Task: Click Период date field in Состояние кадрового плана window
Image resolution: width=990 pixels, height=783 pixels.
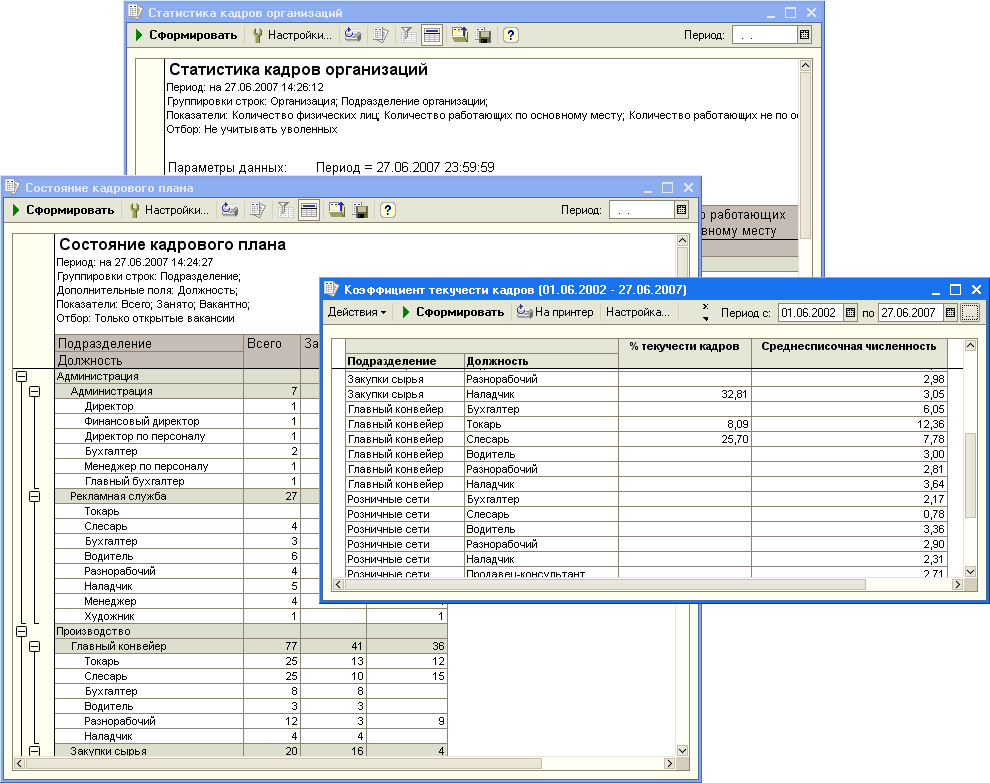Action: pos(641,210)
